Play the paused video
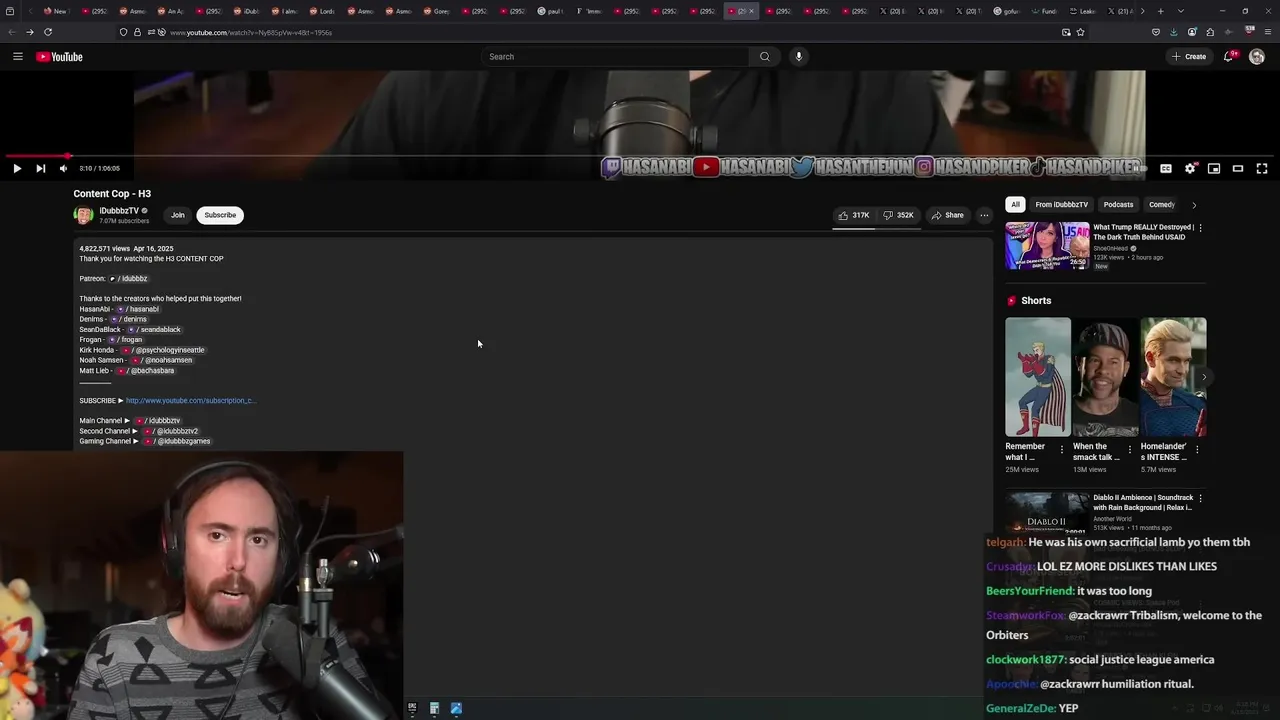1280x720 pixels. tap(17, 169)
